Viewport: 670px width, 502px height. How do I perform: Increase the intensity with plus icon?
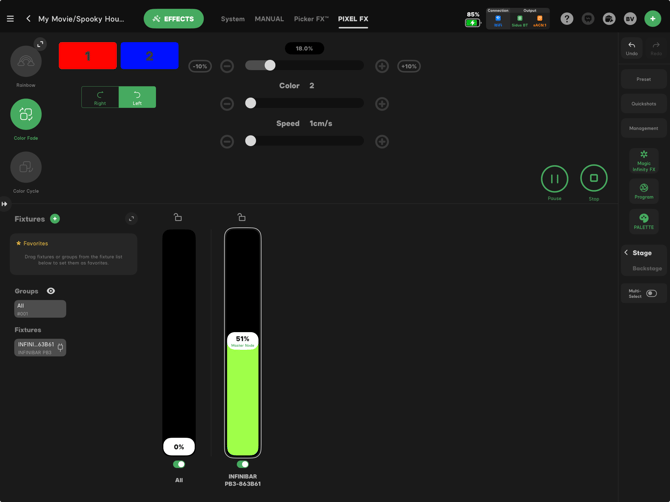point(382,66)
